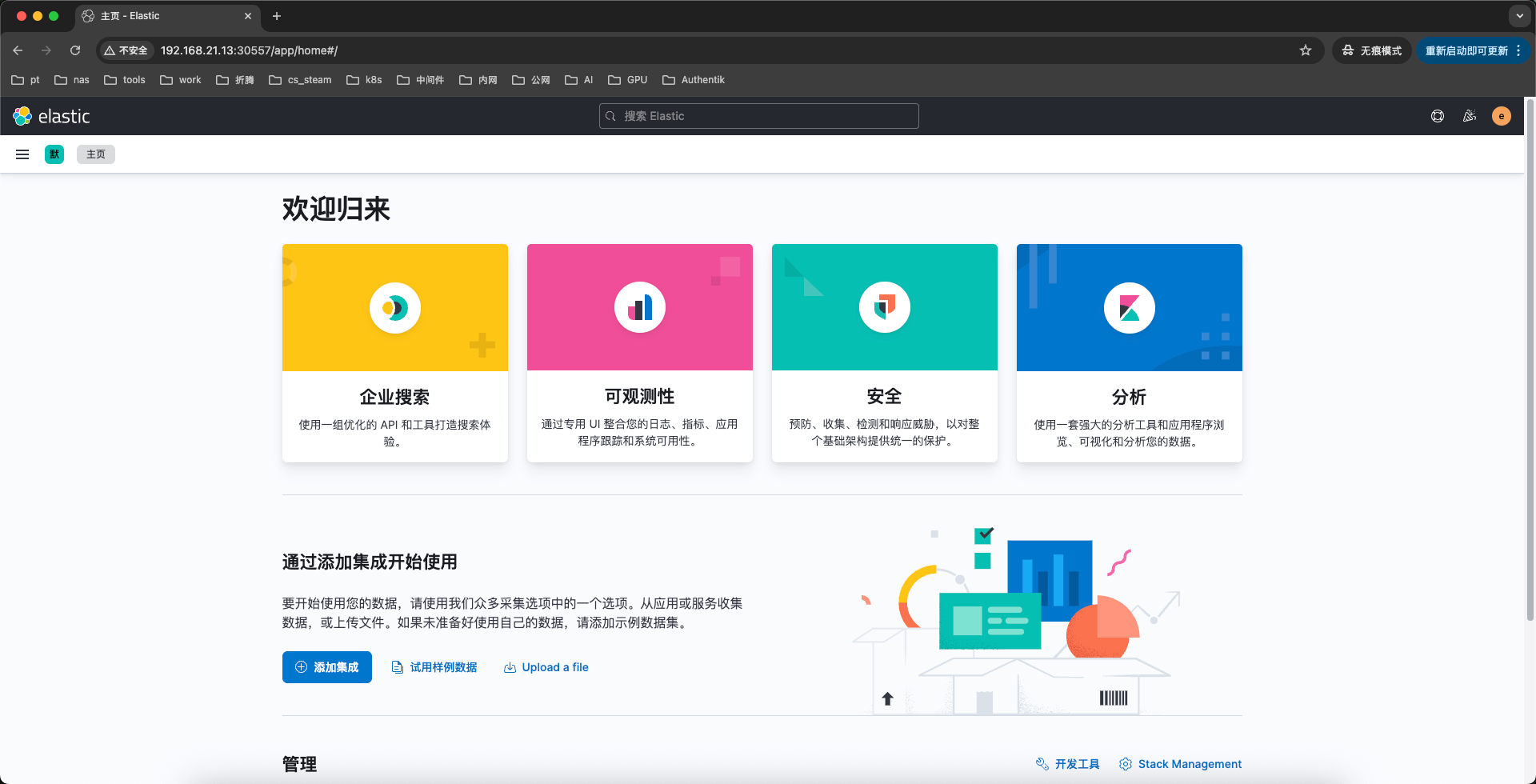Open the main navigation hamburger menu
Viewport: 1536px width, 784px height.
pos(22,154)
